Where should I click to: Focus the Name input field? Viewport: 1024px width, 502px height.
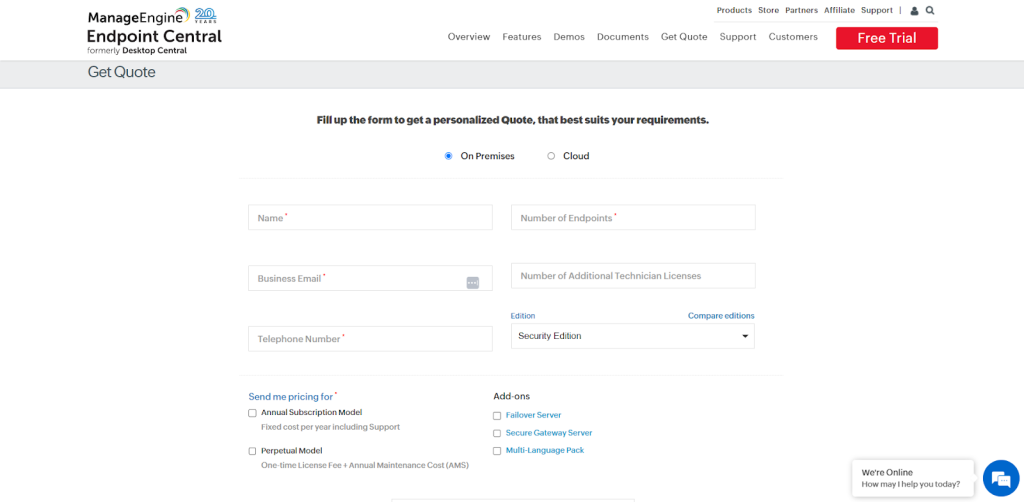pyautogui.click(x=370, y=217)
